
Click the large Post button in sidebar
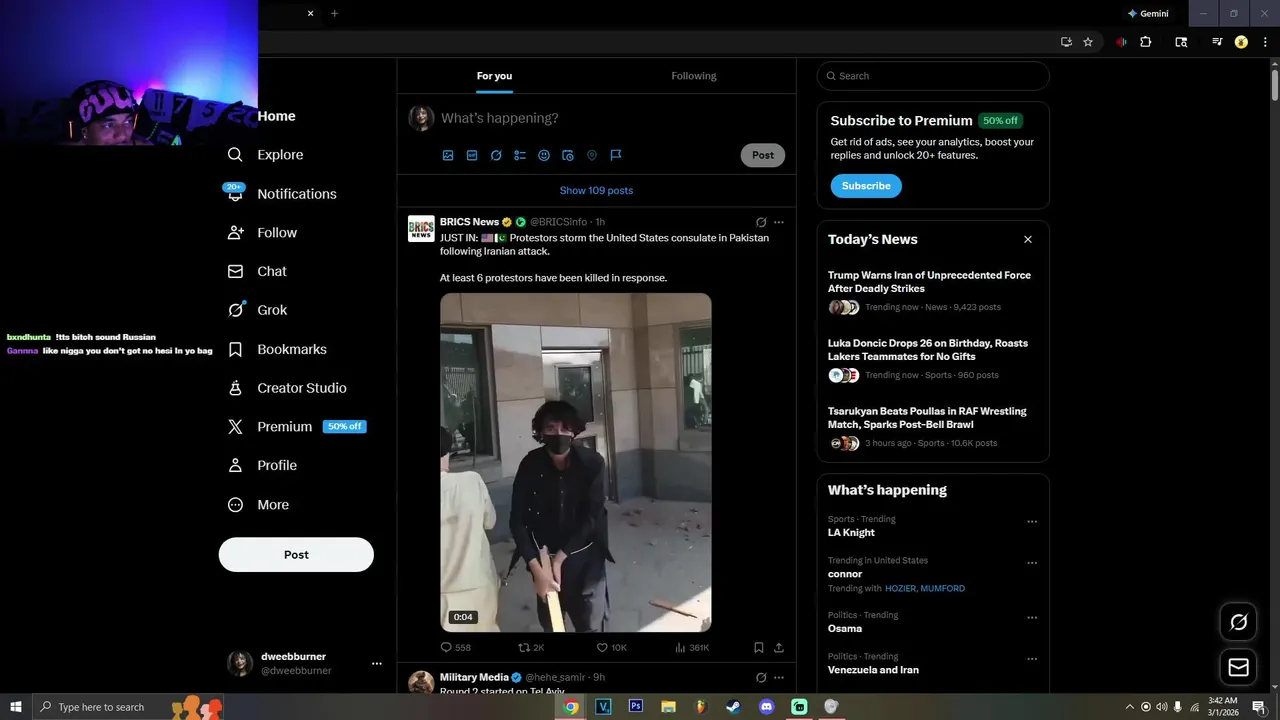click(296, 555)
